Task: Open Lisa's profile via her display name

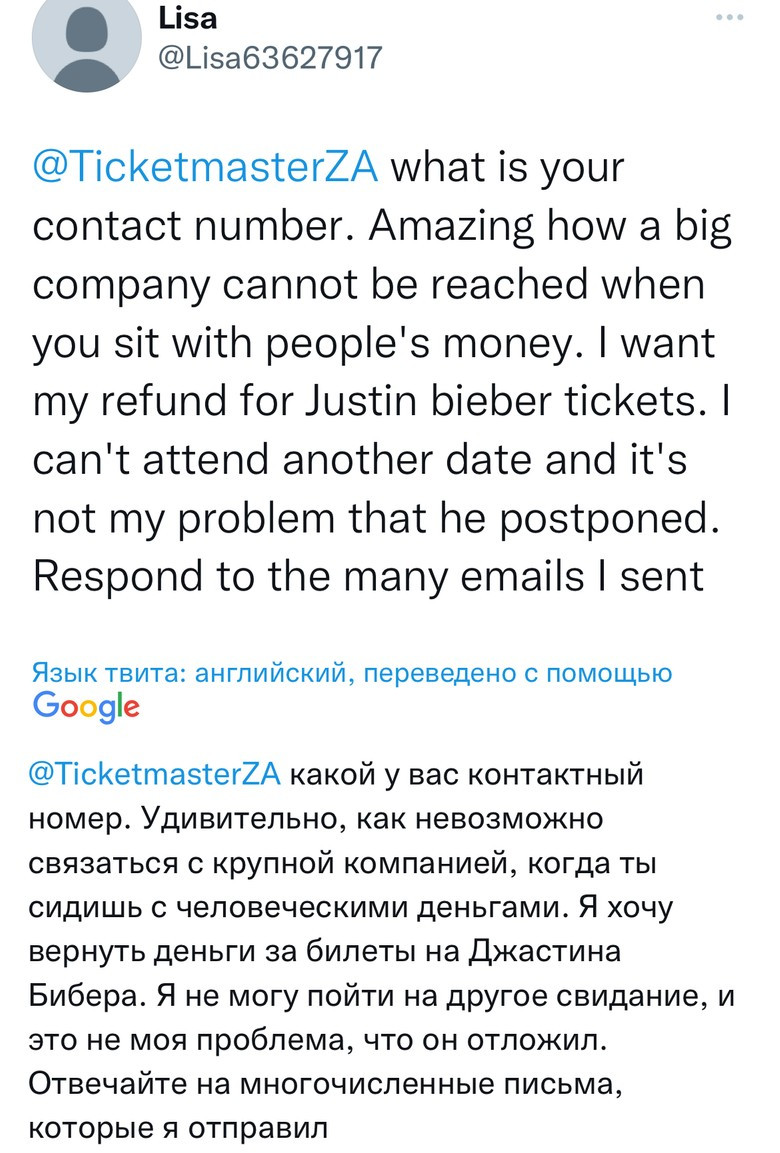Action: point(185,16)
